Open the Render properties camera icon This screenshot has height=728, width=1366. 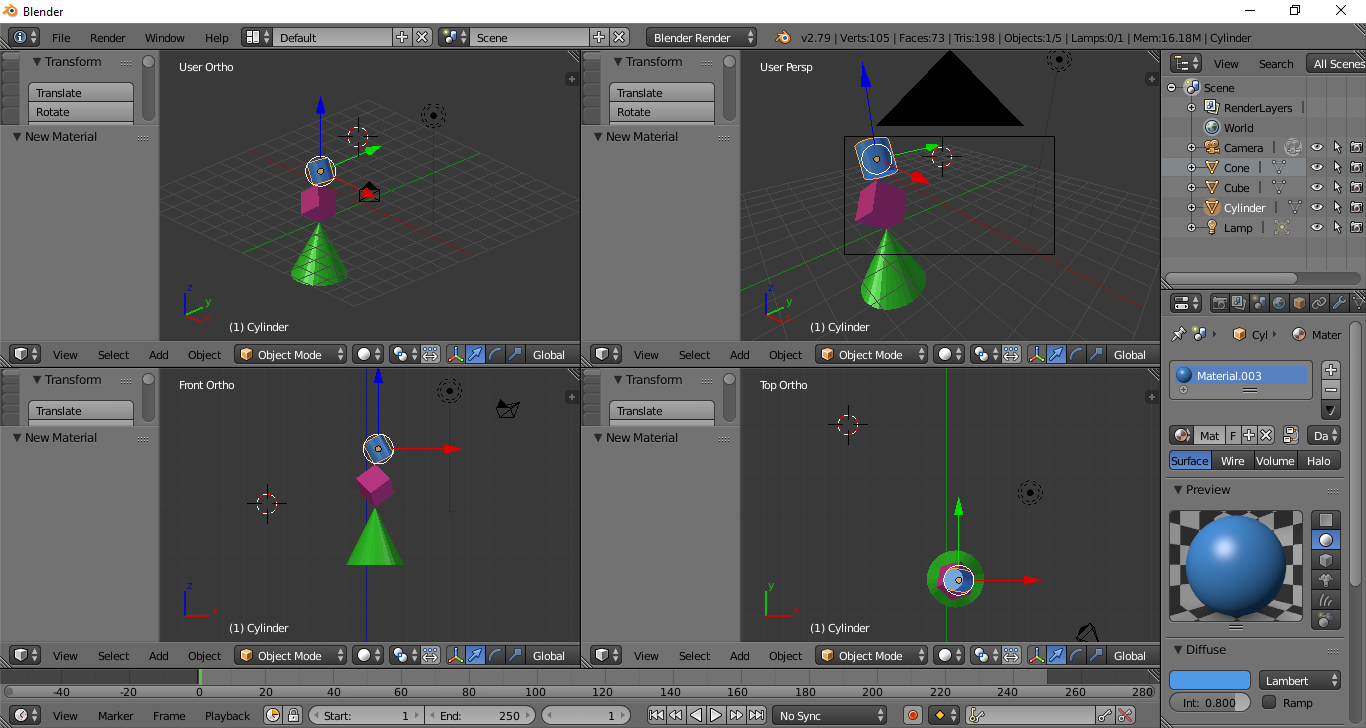[x=1220, y=302]
